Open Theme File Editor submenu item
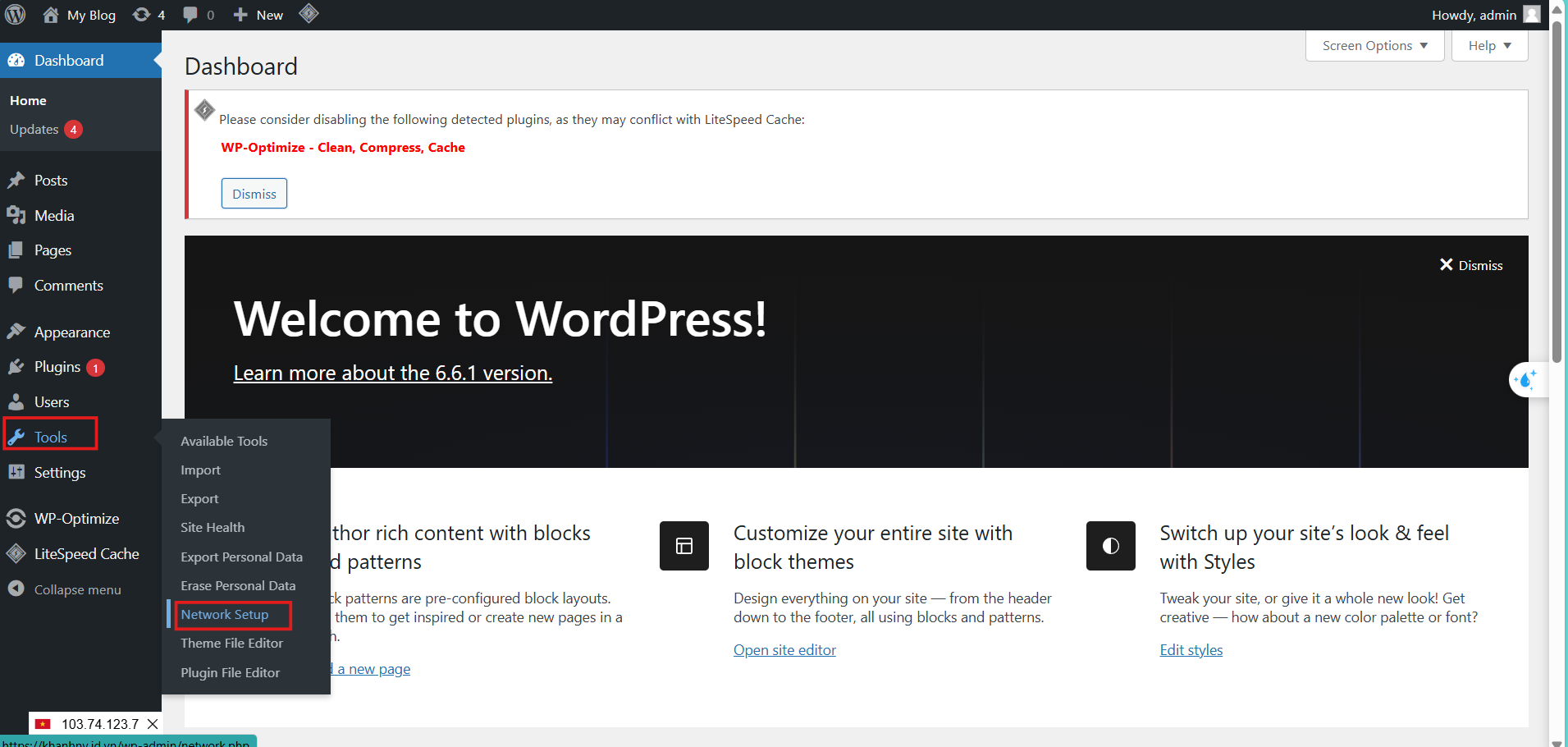Image resolution: width=1568 pixels, height=747 pixels. (231, 643)
